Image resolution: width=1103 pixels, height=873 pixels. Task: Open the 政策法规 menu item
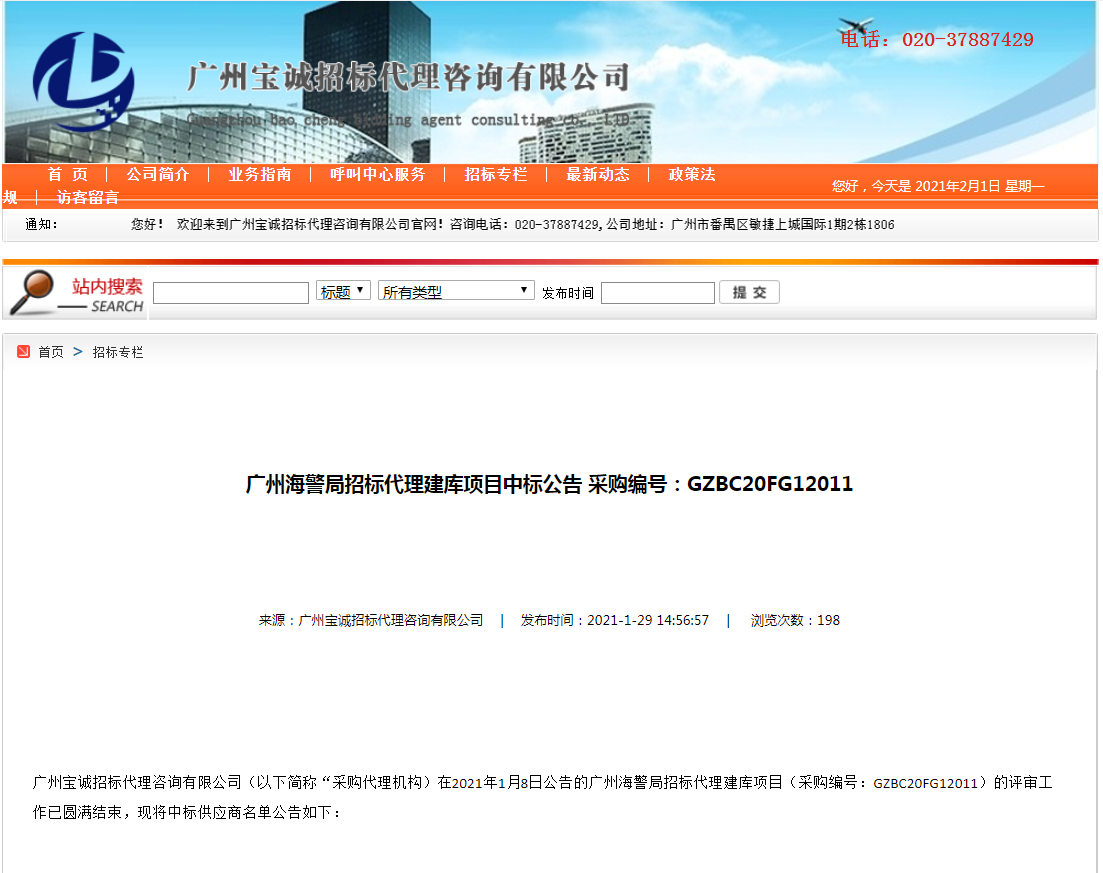coord(691,175)
